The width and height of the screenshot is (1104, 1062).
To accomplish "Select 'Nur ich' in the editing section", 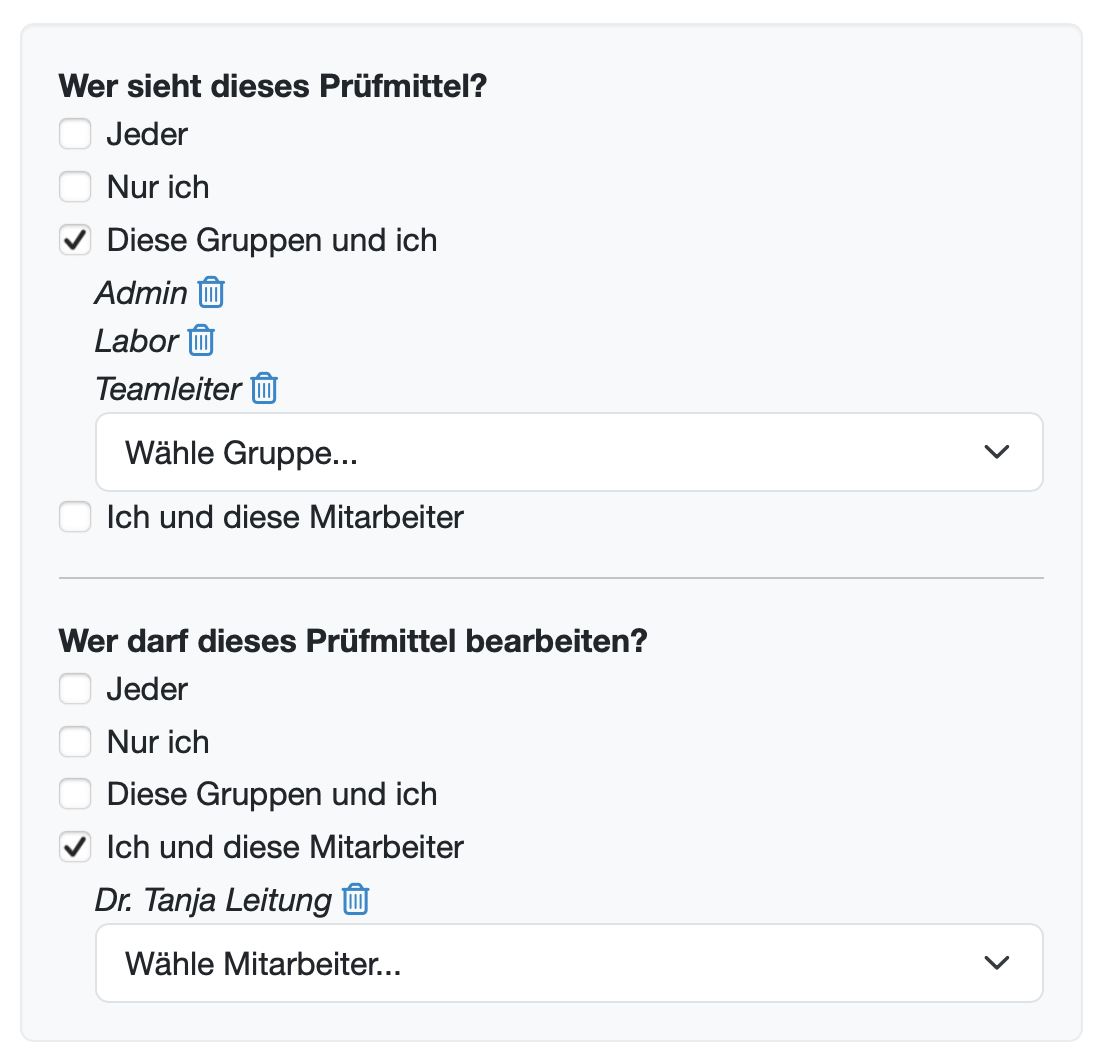I will click(x=75, y=741).
